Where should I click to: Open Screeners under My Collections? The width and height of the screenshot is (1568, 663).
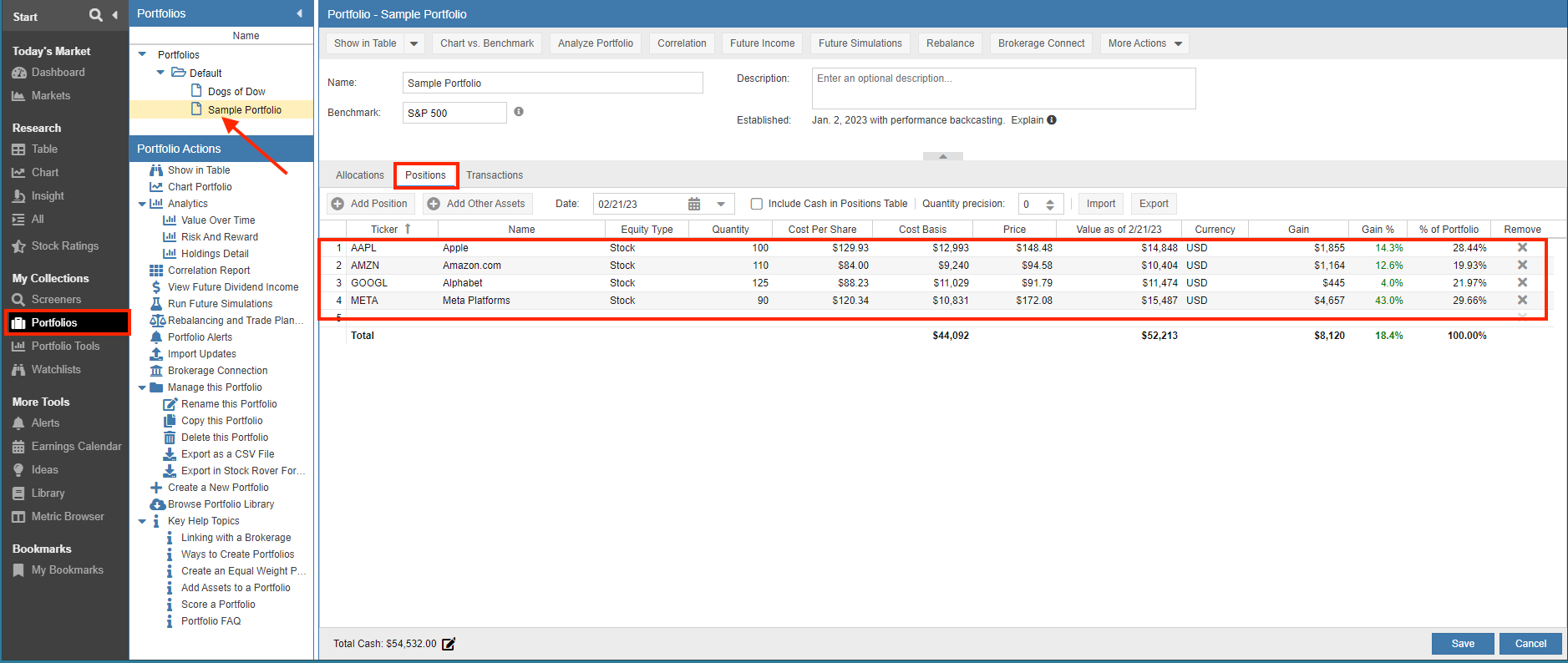click(x=47, y=300)
